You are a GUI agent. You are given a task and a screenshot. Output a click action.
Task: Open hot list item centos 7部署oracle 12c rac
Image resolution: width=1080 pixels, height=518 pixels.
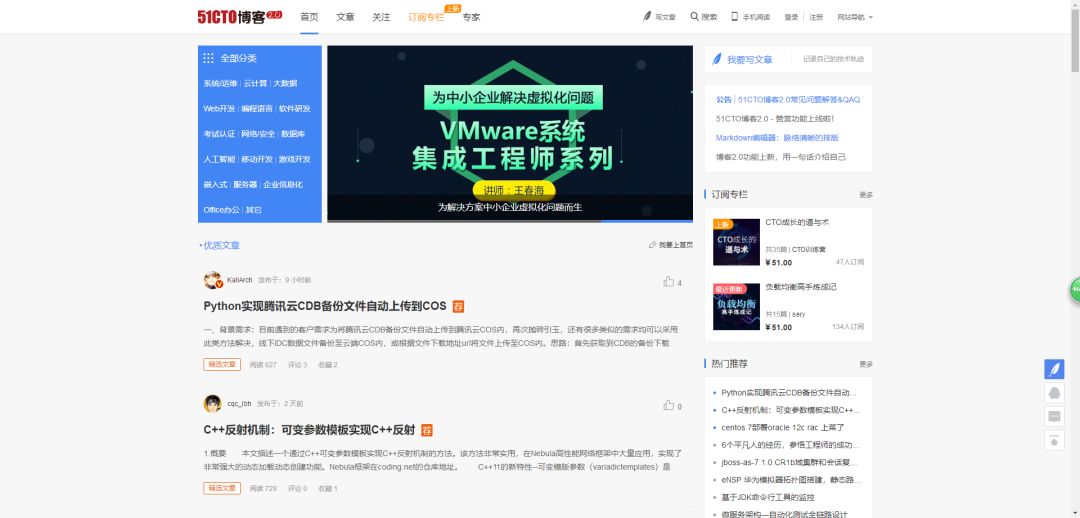point(783,428)
